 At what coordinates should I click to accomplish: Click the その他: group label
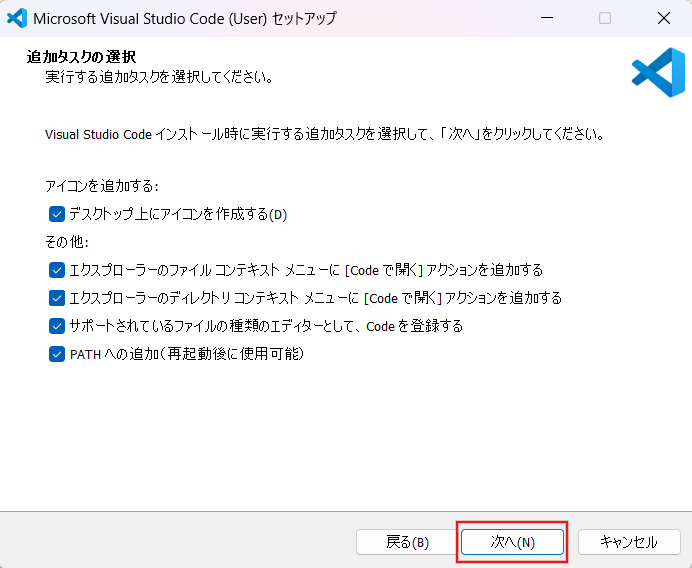click(67, 242)
